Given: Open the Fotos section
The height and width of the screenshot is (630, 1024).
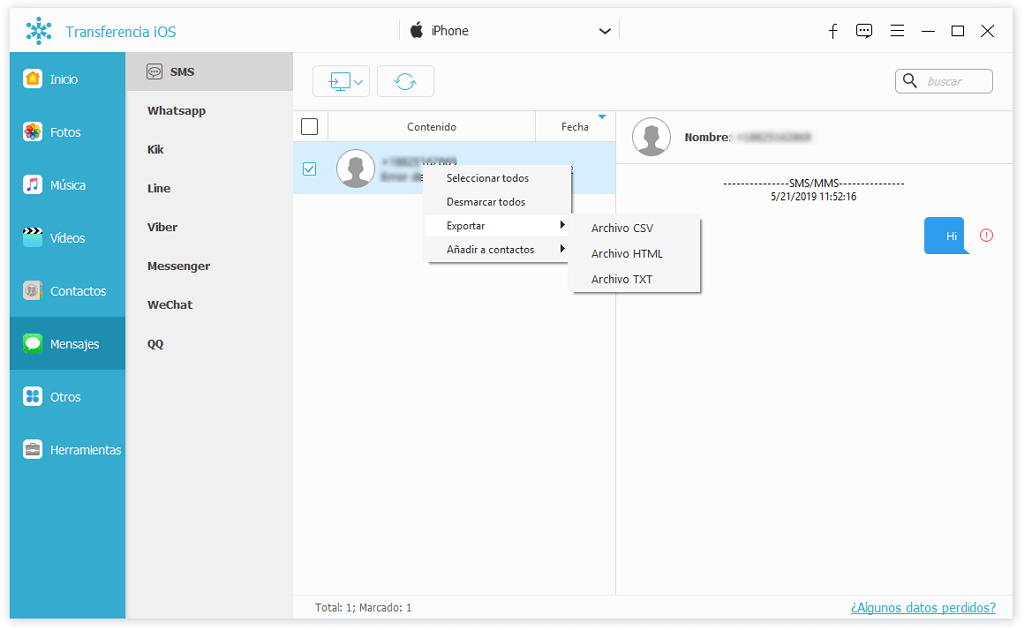Looking at the screenshot, I should tap(67, 132).
